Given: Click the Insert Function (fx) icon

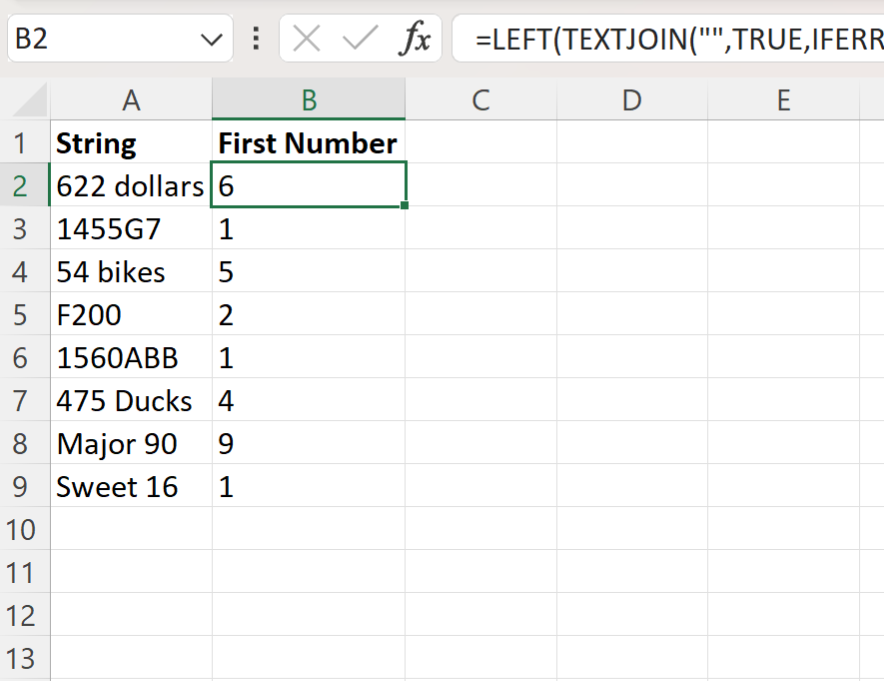Looking at the screenshot, I should [x=416, y=38].
